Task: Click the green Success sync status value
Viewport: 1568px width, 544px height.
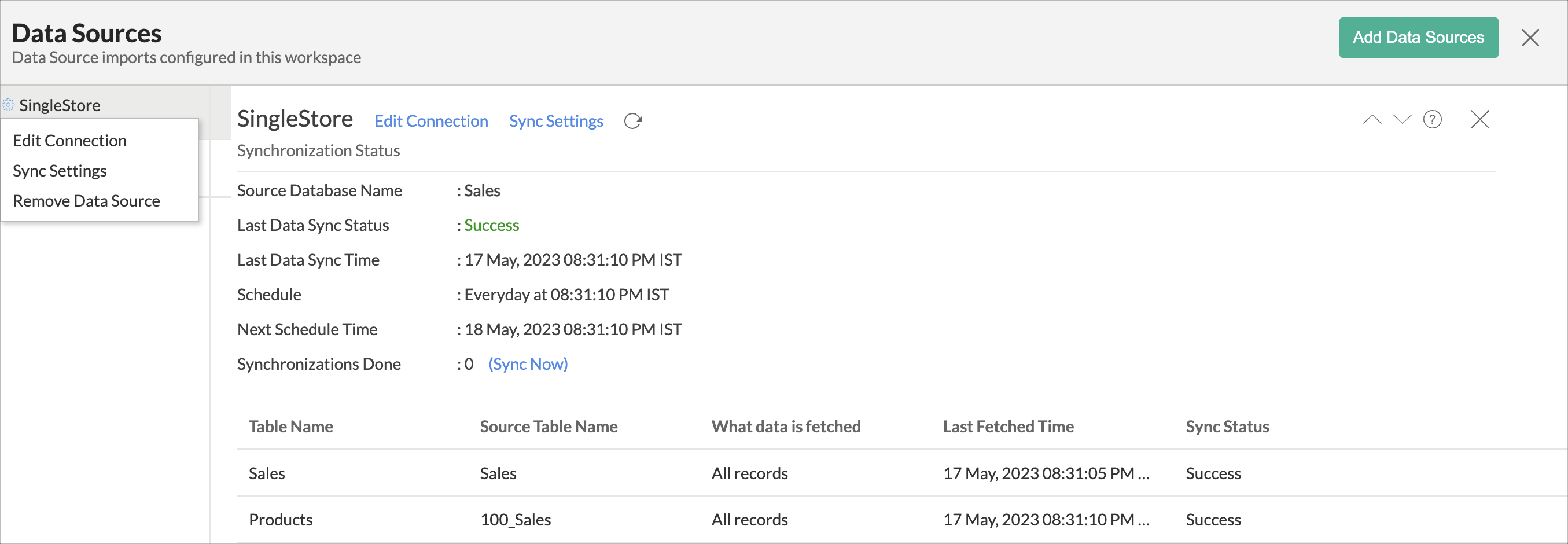Action: click(491, 225)
